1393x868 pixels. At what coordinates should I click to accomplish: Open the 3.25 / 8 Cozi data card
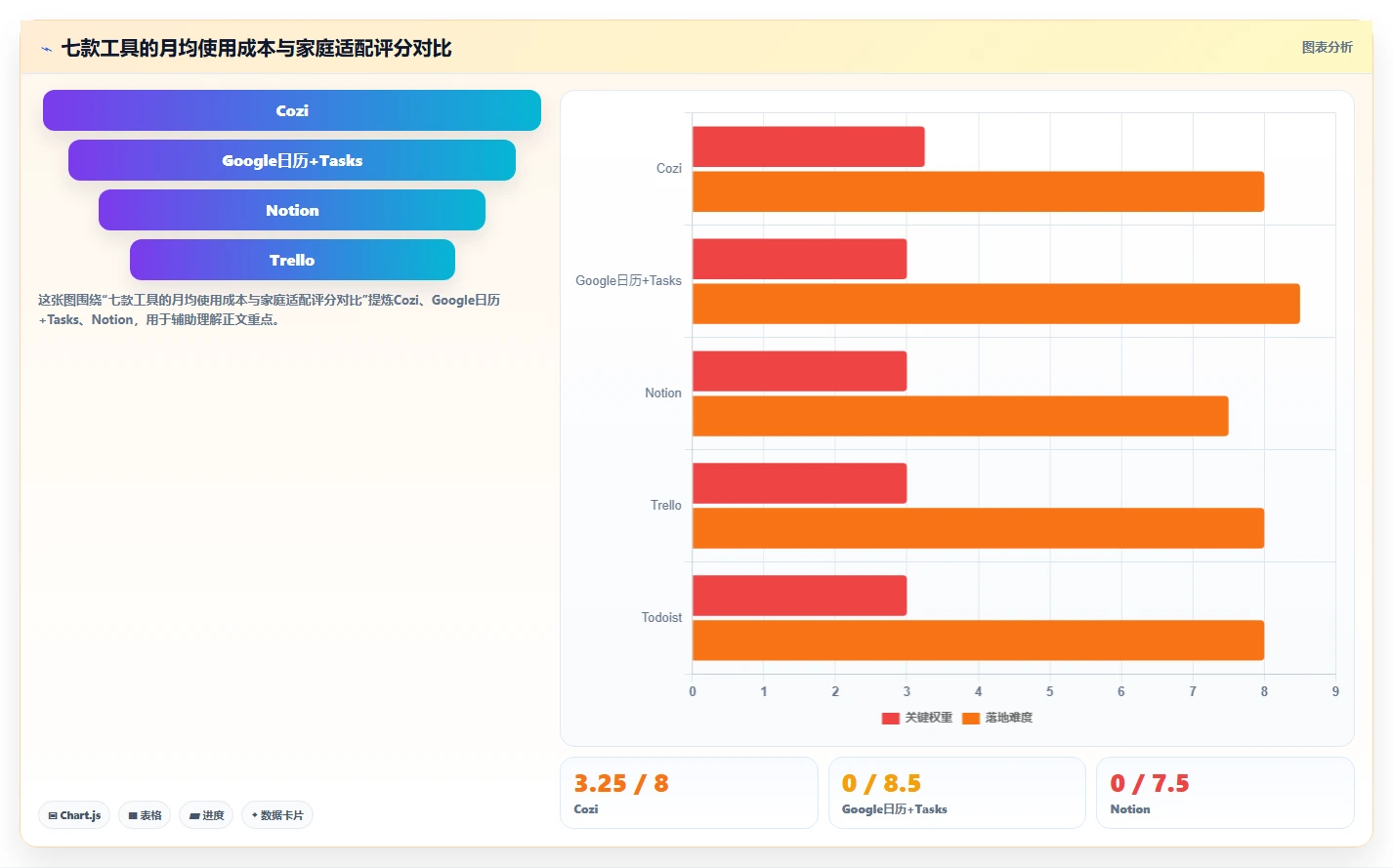pos(689,793)
